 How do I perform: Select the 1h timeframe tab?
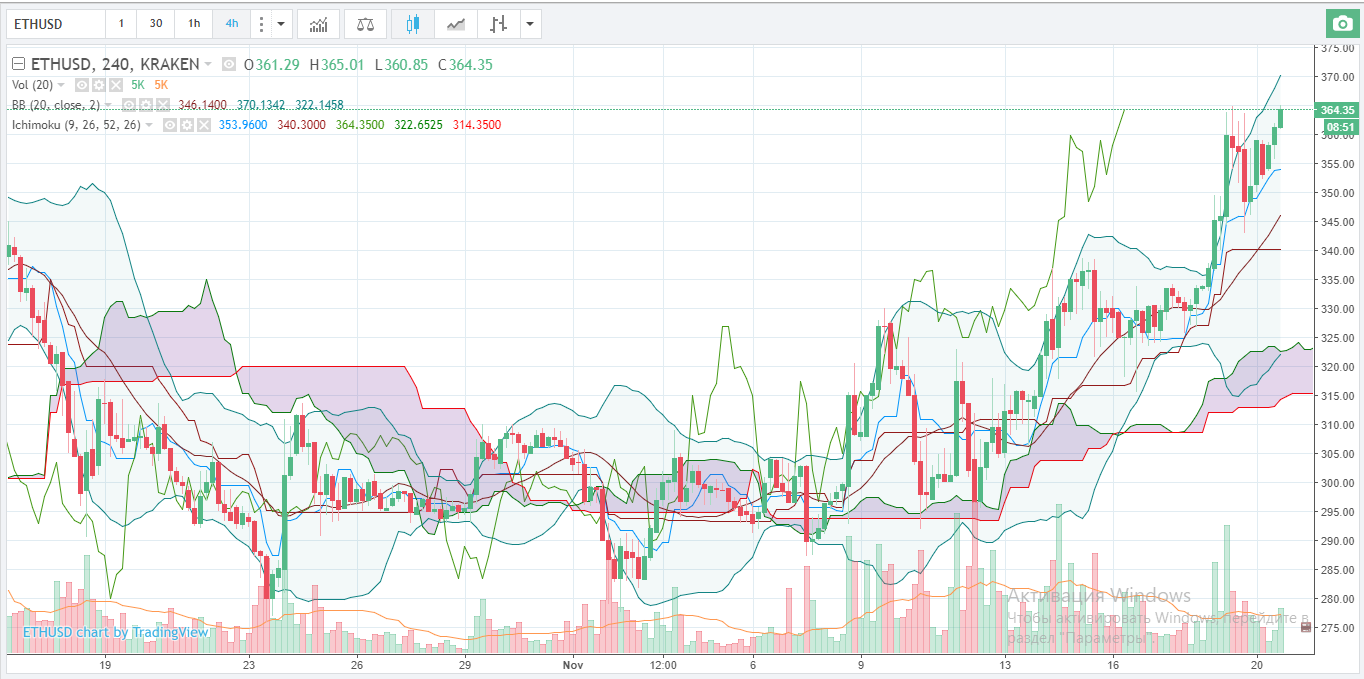194,23
